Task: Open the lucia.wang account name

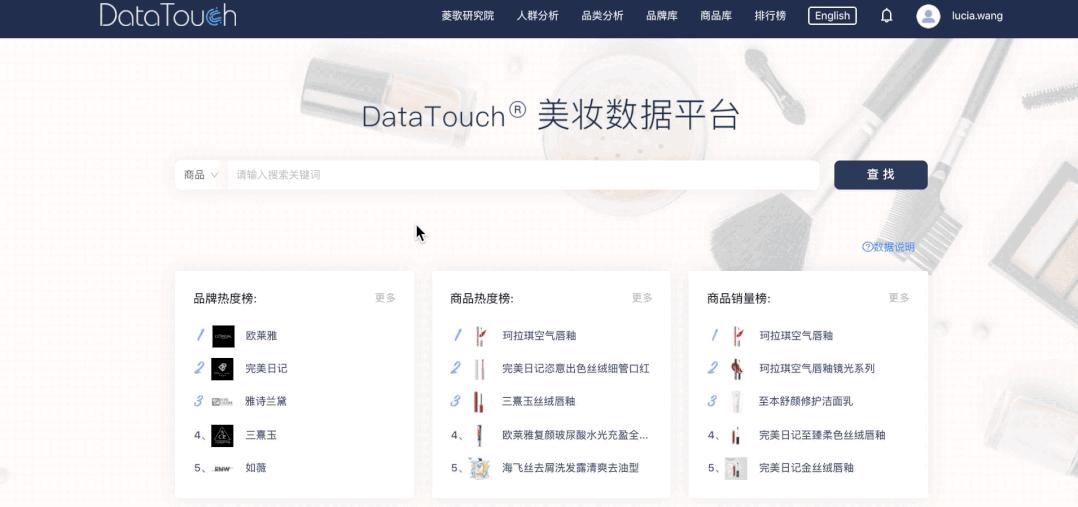Action: click(977, 16)
